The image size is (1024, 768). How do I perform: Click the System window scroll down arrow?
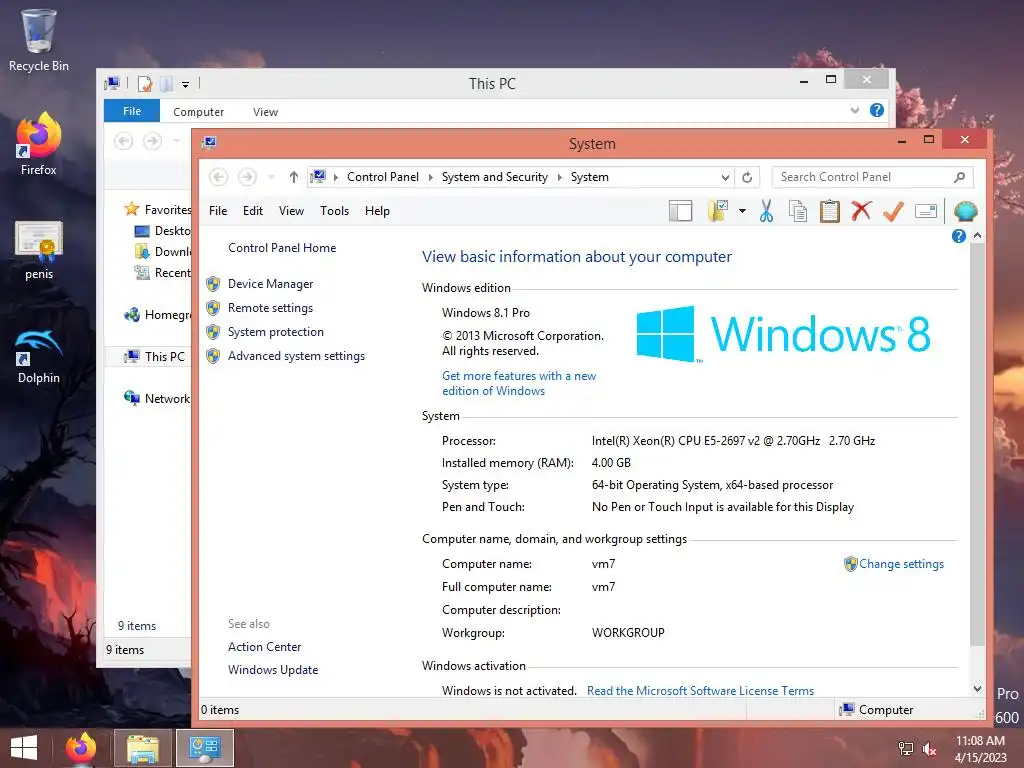pos(977,689)
